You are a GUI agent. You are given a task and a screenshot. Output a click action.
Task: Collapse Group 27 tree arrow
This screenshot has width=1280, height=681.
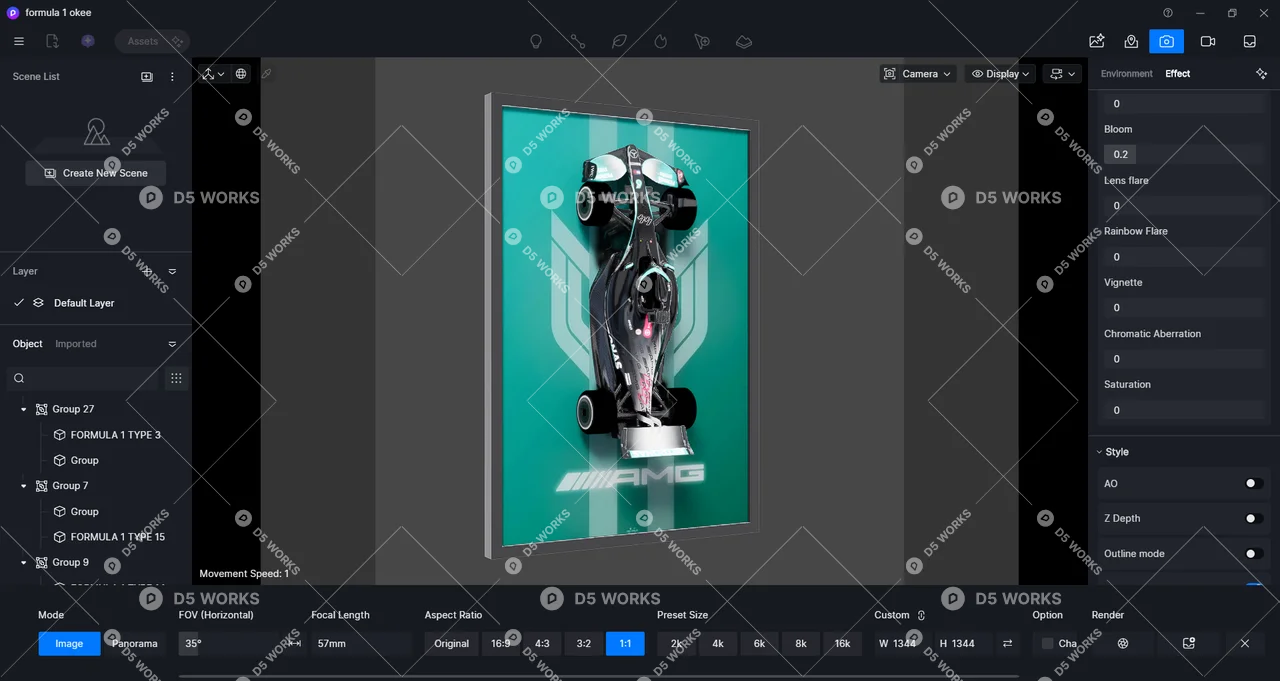[24, 409]
